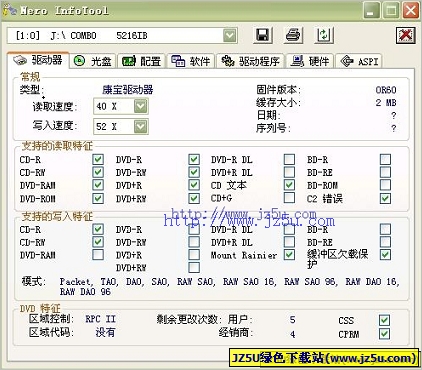Open the 硬件 hardware tab

point(310,61)
